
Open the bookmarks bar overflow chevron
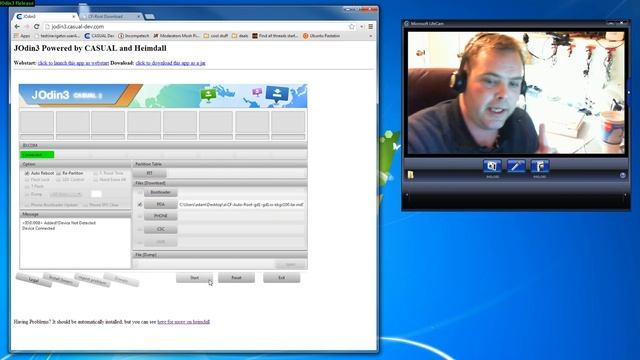[x=371, y=36]
